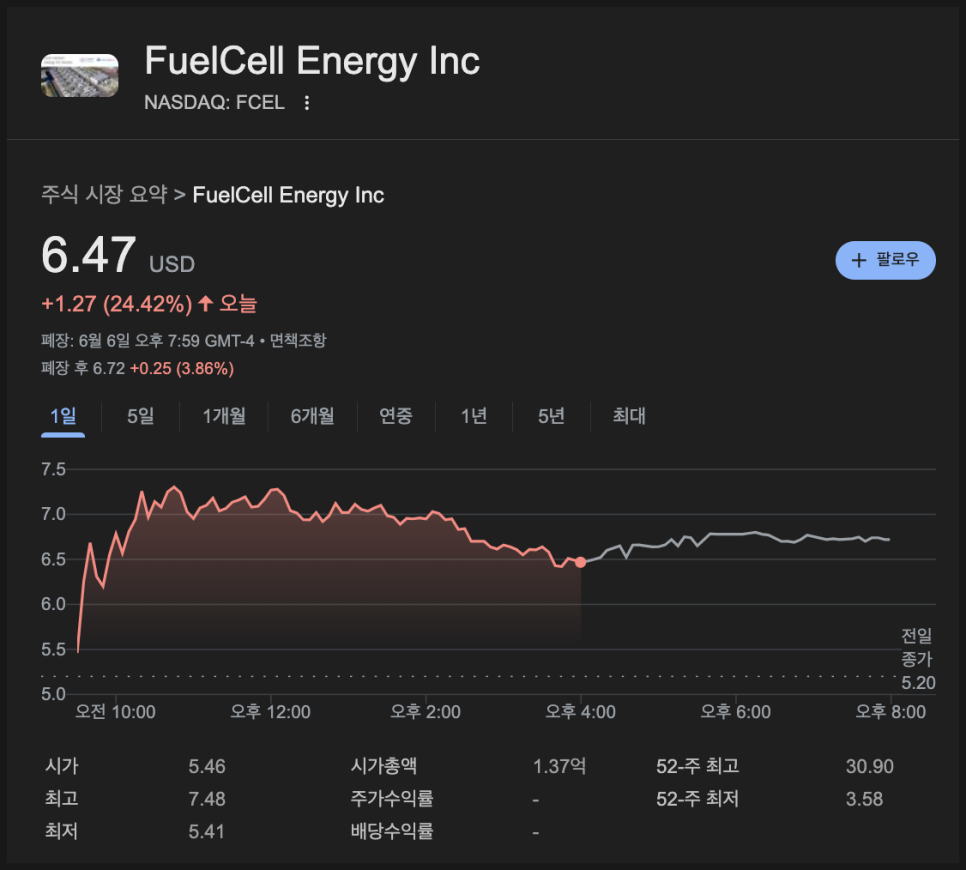The image size is (966, 870).
Task: Click the 주식 시장 요약 breadcrumb link
Action: (x=104, y=195)
